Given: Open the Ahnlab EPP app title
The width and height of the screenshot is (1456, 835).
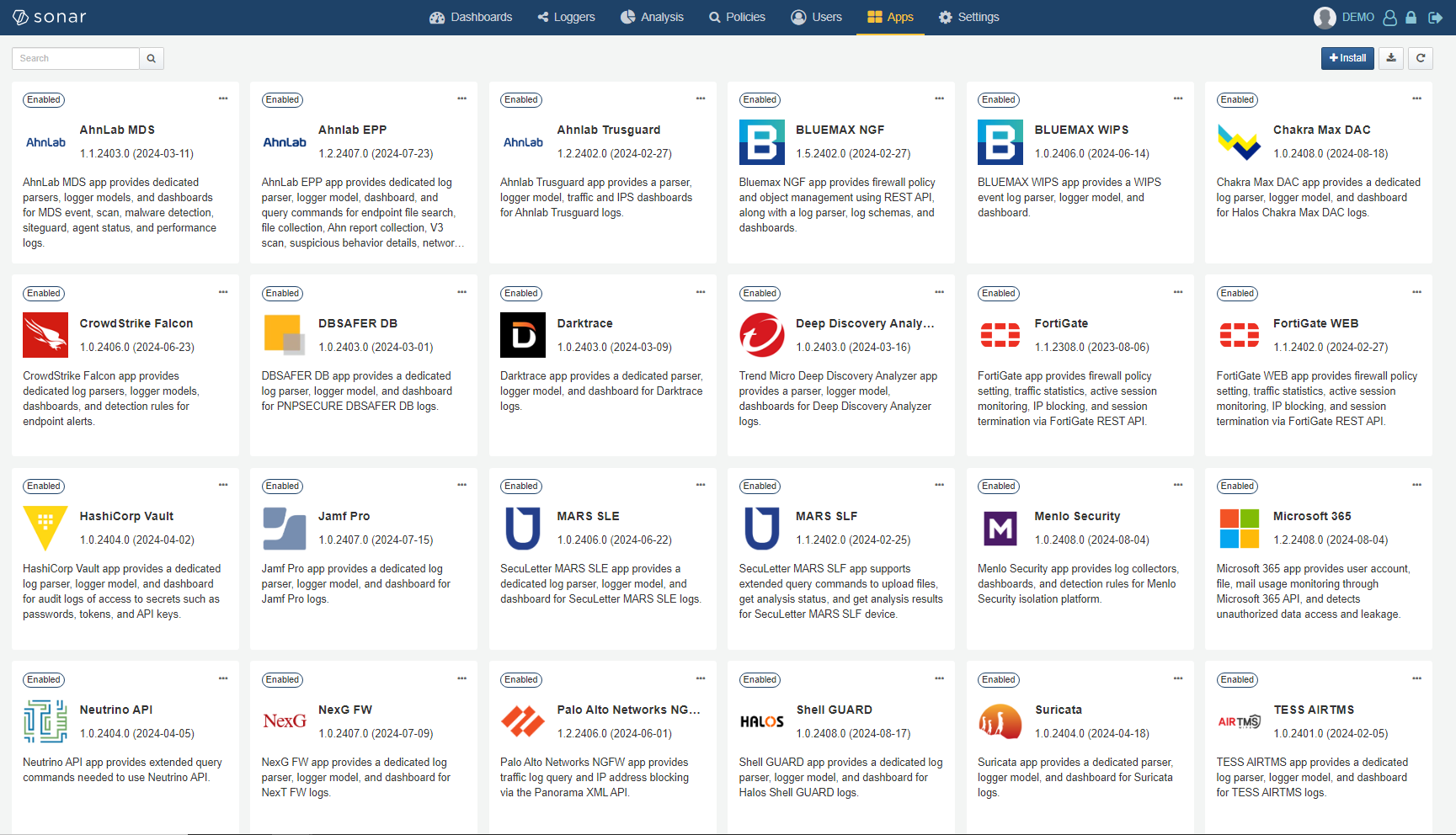Looking at the screenshot, I should pyautogui.click(x=352, y=130).
